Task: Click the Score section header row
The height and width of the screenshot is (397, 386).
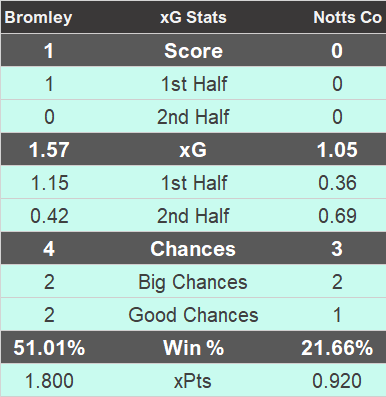Action: tap(193, 51)
